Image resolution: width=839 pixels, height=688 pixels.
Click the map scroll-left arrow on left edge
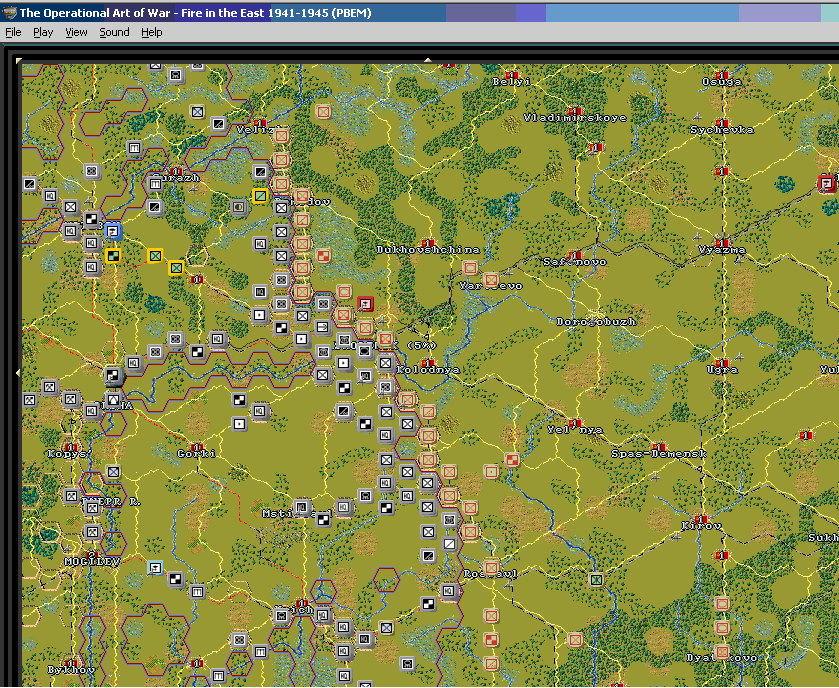click(19, 372)
